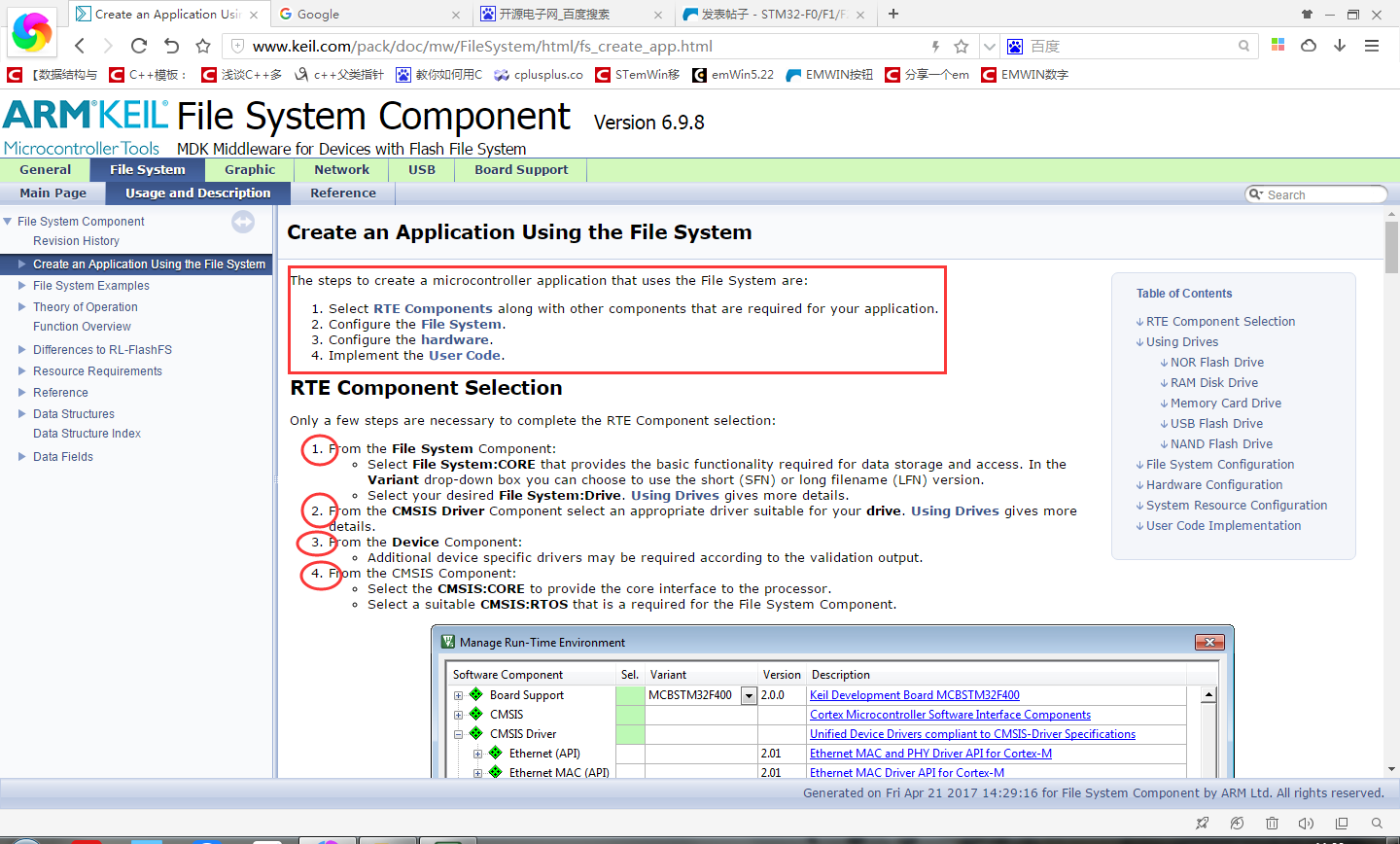Close the Create an Application tab
Image resolution: width=1400 pixels, height=844 pixels.
(x=254, y=15)
